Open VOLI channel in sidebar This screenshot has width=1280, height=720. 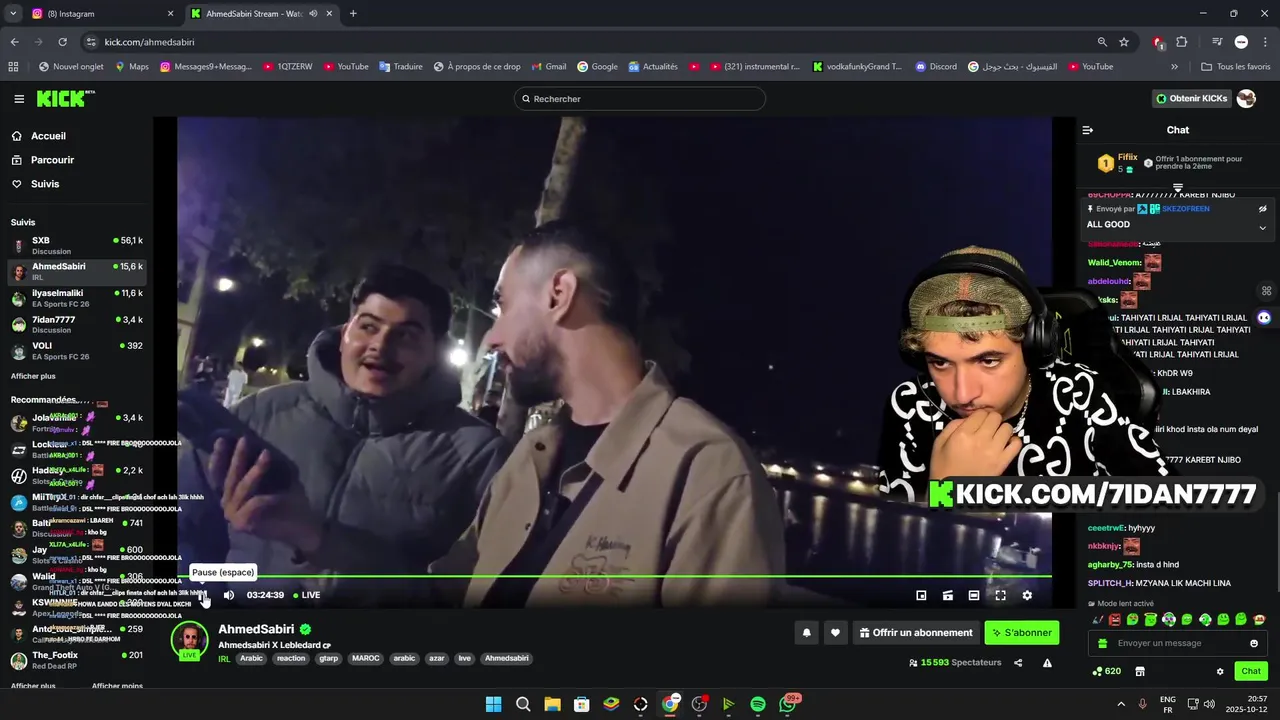76,351
